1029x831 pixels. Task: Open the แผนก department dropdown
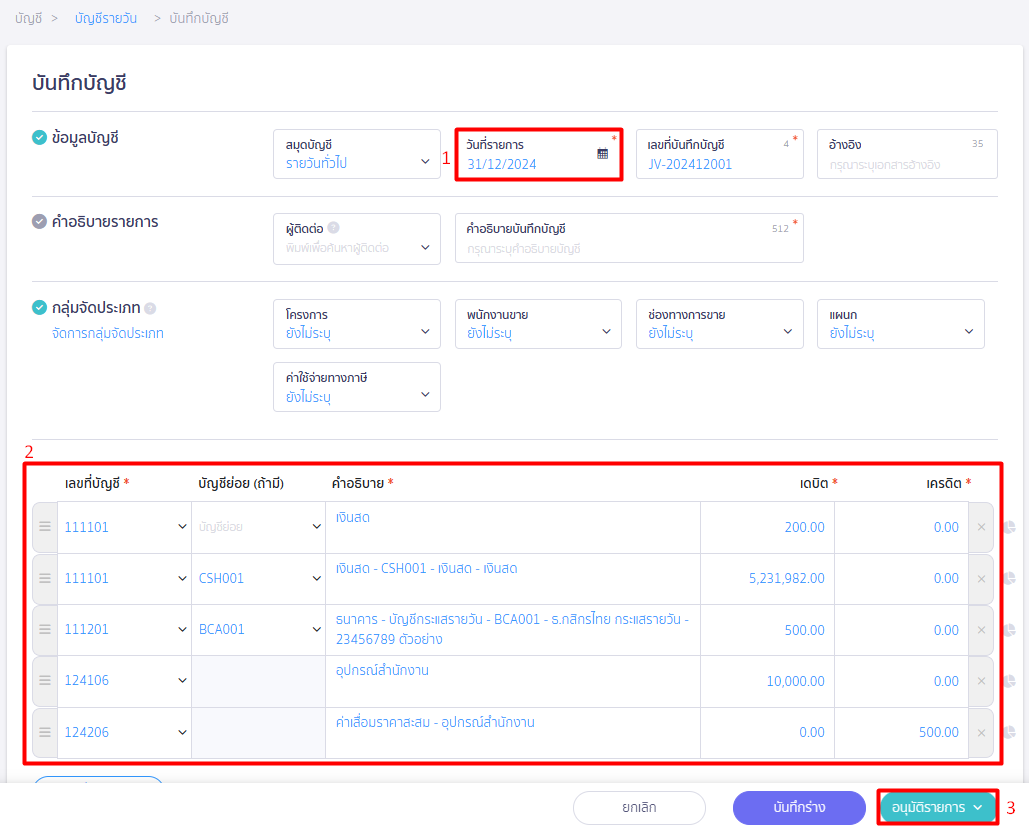(900, 324)
